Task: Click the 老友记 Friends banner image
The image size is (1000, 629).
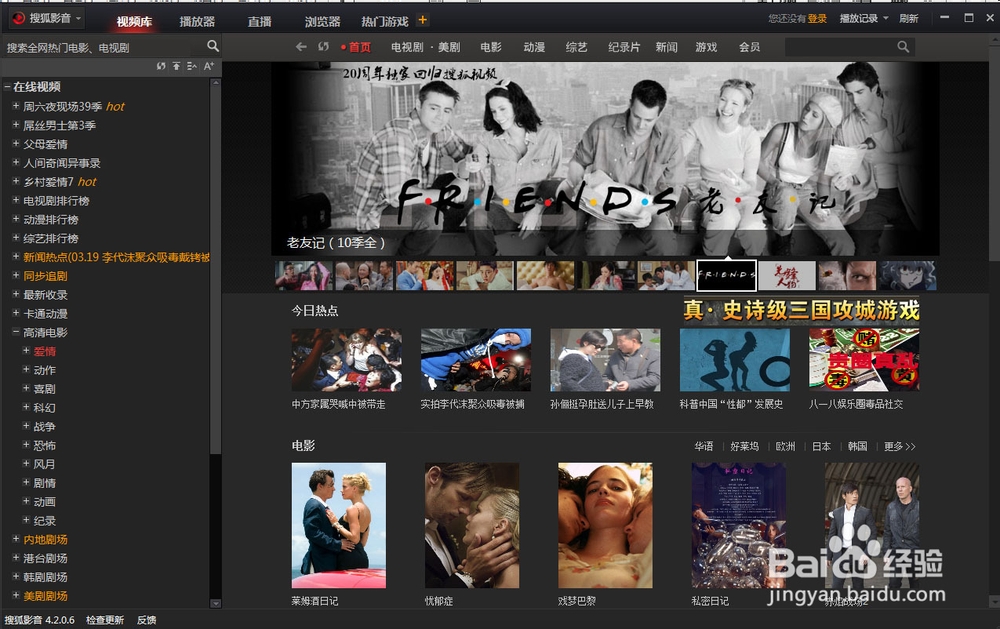Action: coord(605,159)
